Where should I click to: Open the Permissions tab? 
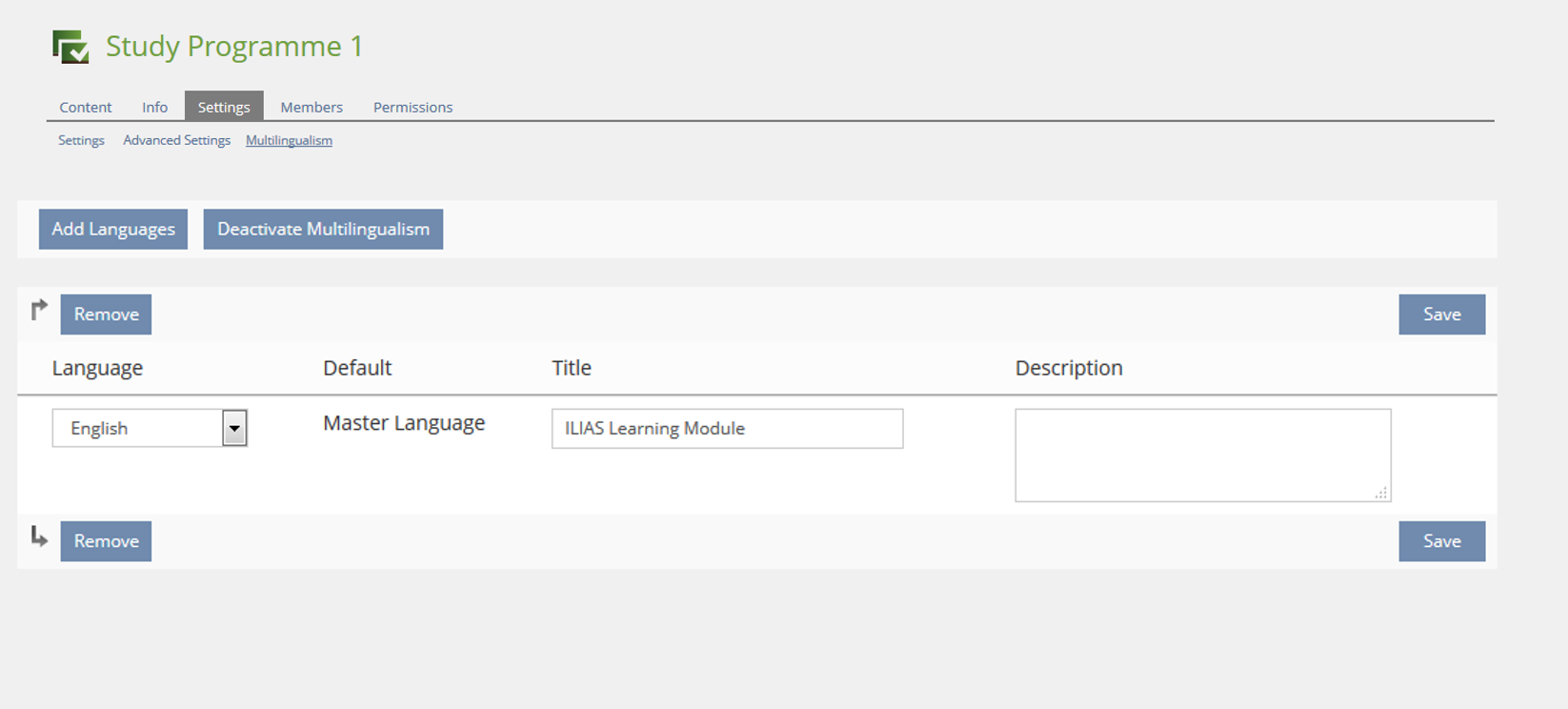coord(412,107)
